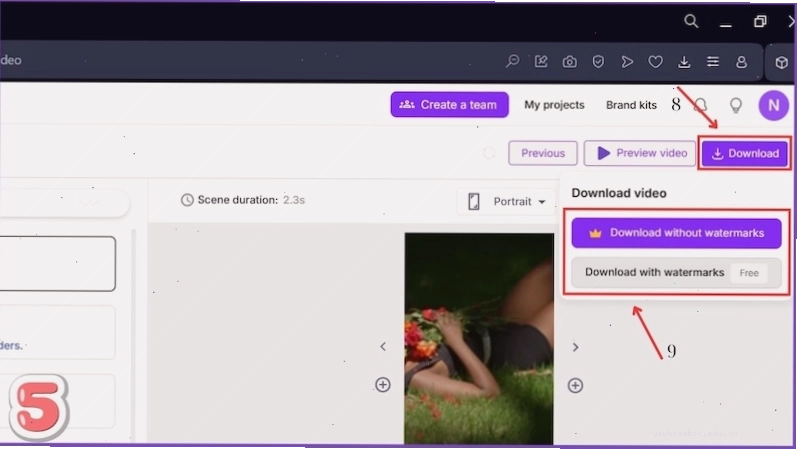This screenshot has width=797, height=450.
Task: Click the scene preview image
Action: pyautogui.click(x=479, y=338)
